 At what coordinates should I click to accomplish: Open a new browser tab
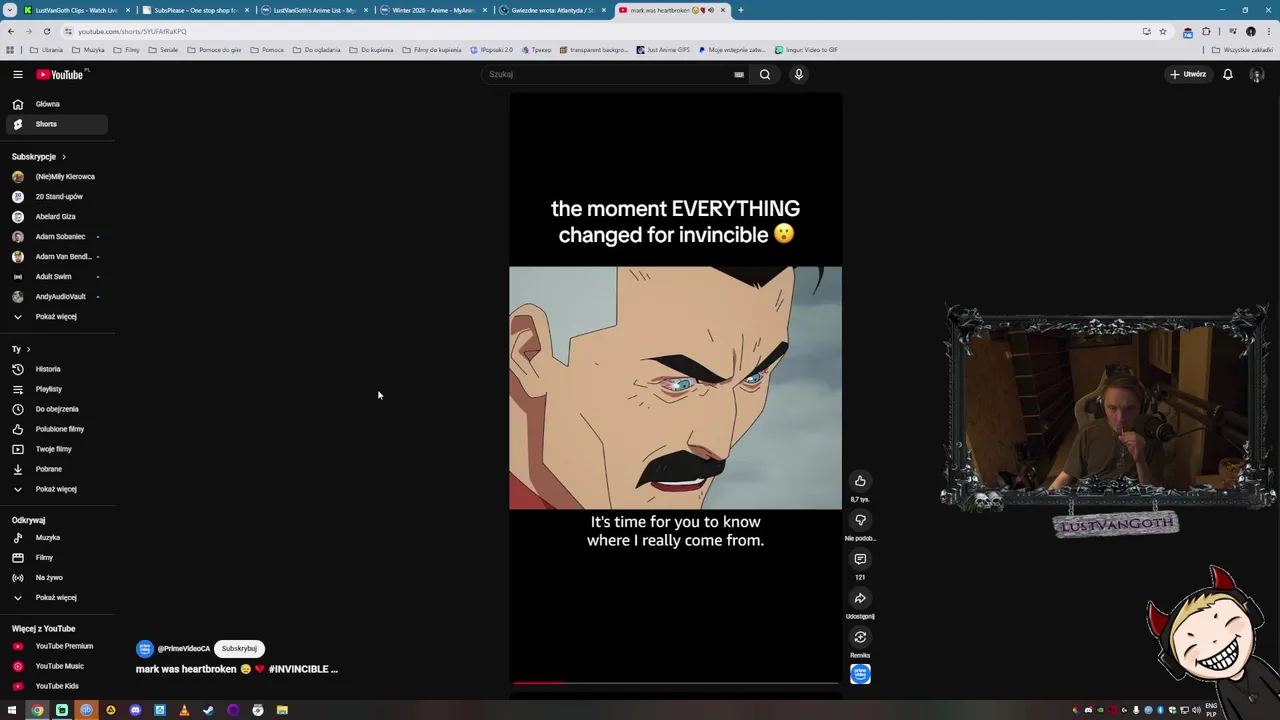[740, 10]
